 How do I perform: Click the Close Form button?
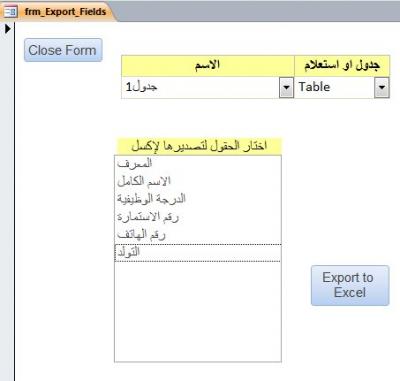coord(63,50)
